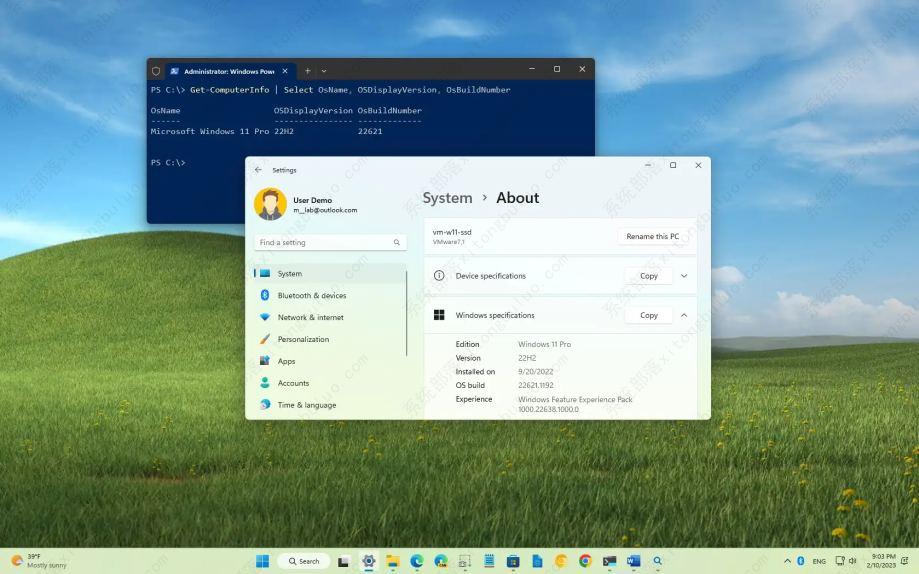
Task: Click the System breadcrumb link
Action: [447, 198]
